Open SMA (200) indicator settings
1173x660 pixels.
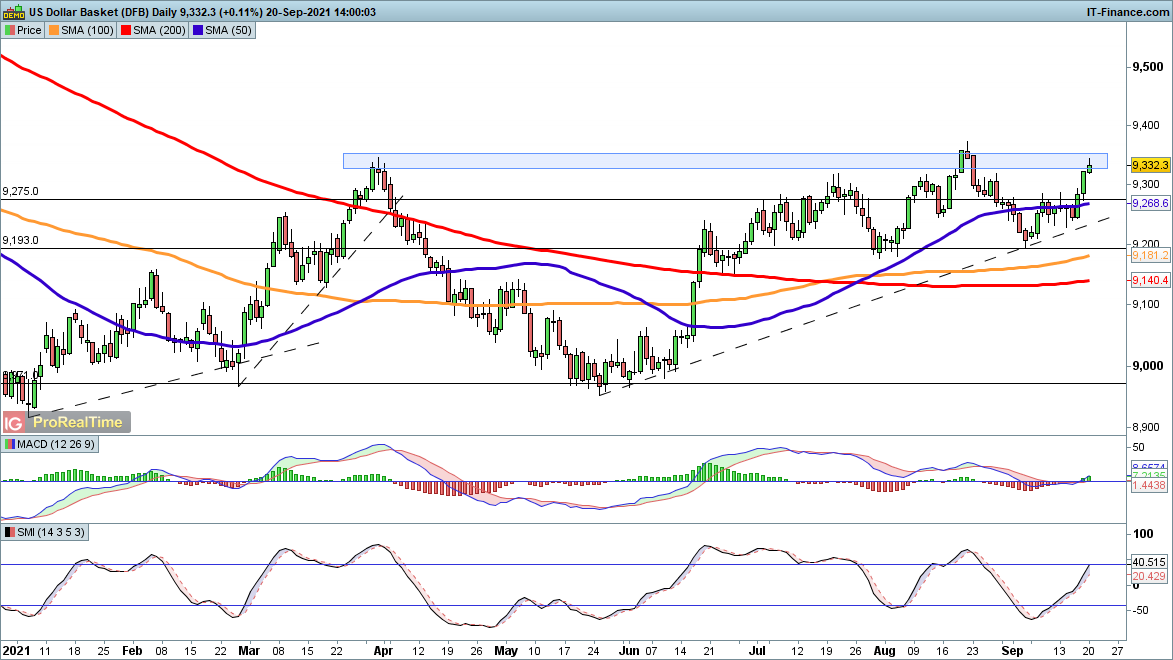click(153, 31)
